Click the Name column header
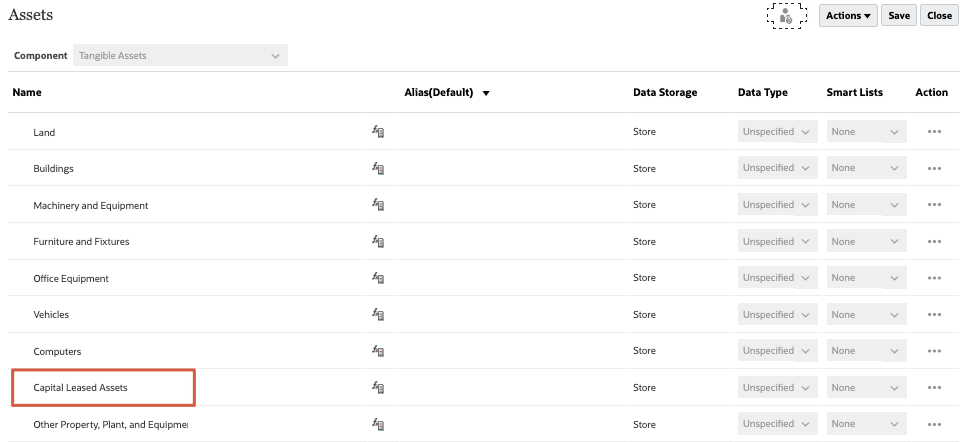The width and height of the screenshot is (963, 442). [x=27, y=92]
